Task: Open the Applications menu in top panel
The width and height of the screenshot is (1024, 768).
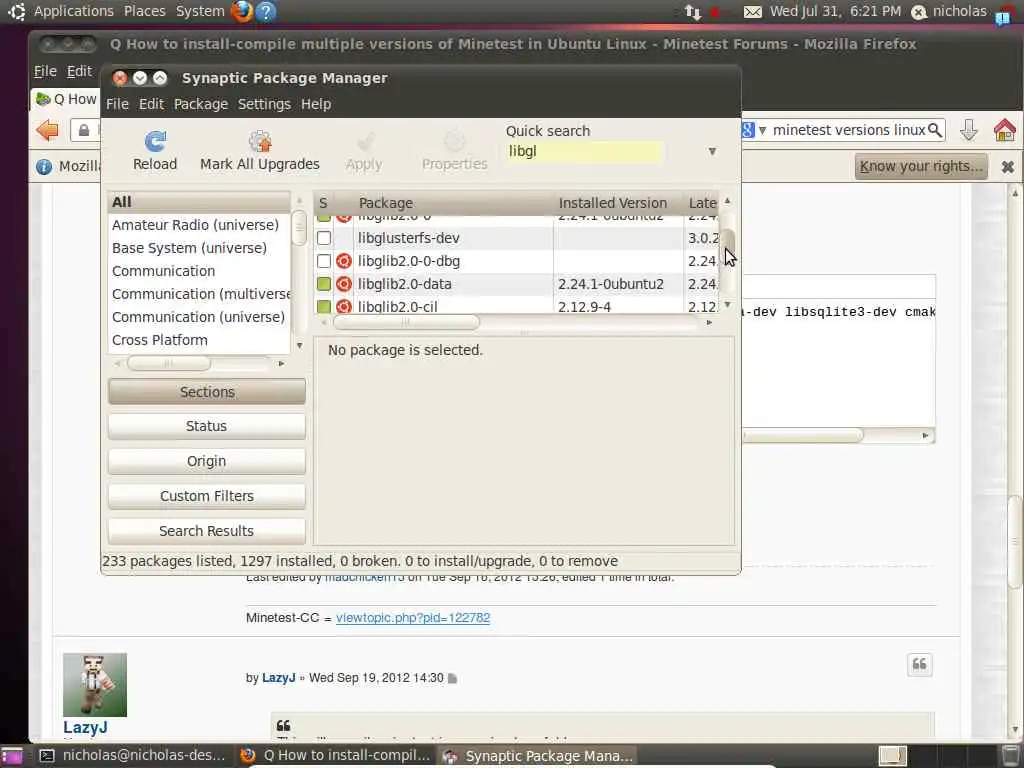Action: [74, 11]
